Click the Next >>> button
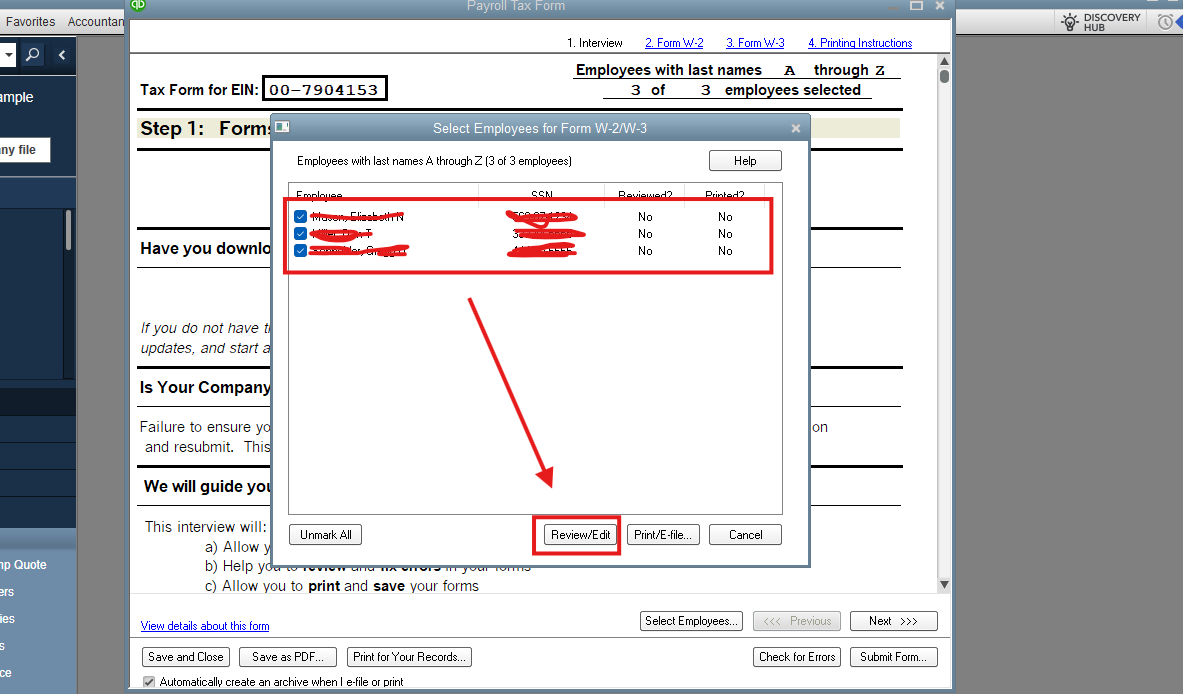Image resolution: width=1183 pixels, height=694 pixels. coord(893,621)
